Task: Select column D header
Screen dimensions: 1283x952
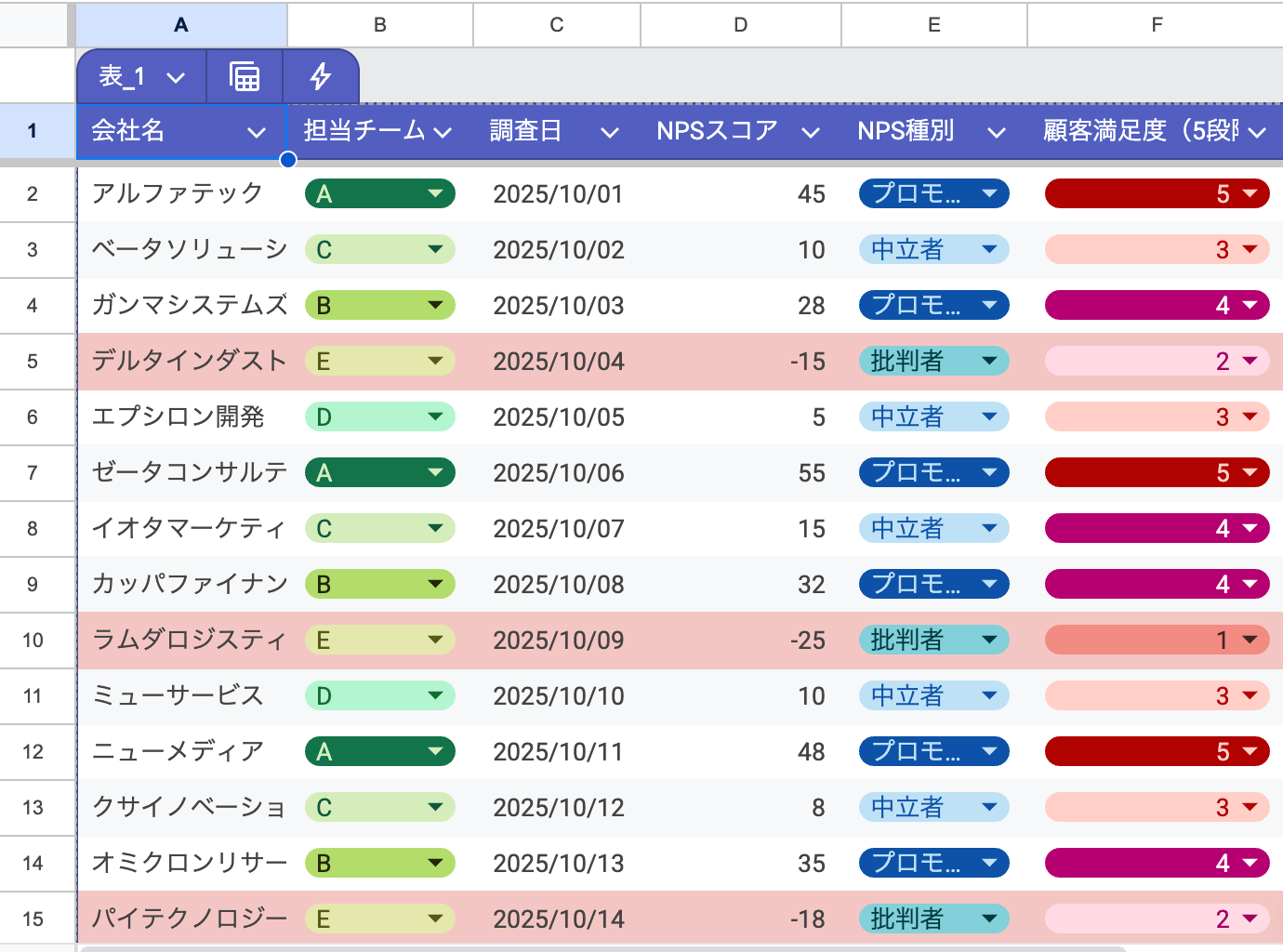Action: tap(741, 25)
